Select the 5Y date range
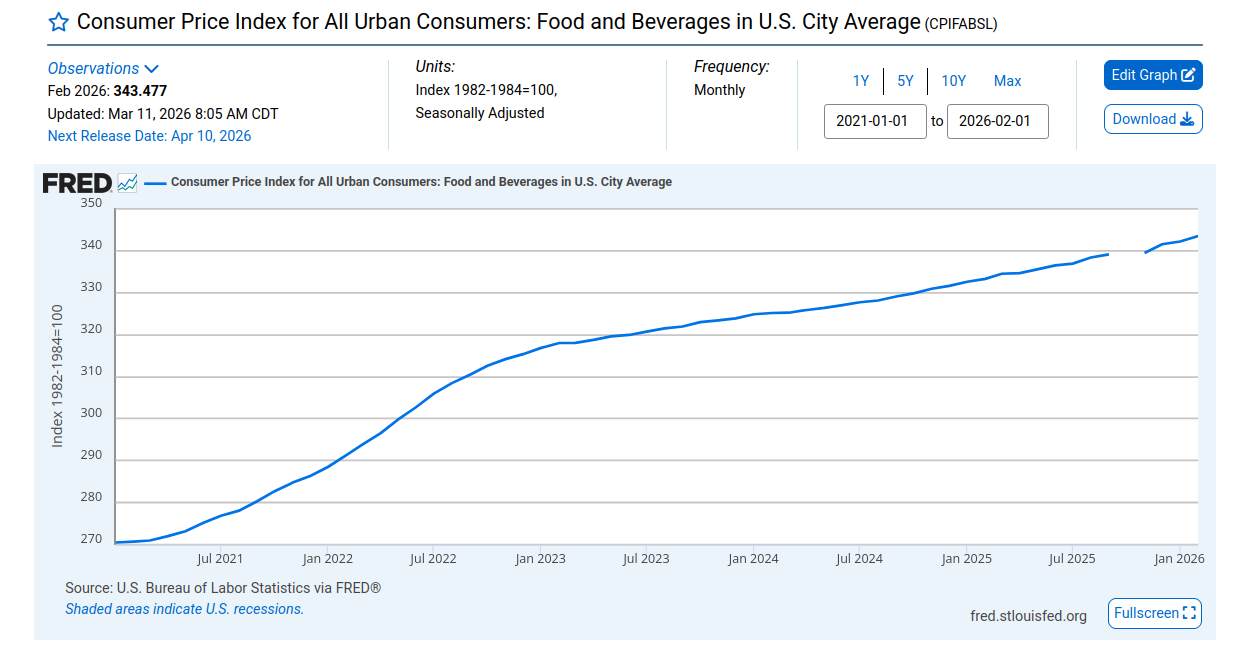Image resolution: width=1240 pixels, height=646 pixels. (x=905, y=81)
